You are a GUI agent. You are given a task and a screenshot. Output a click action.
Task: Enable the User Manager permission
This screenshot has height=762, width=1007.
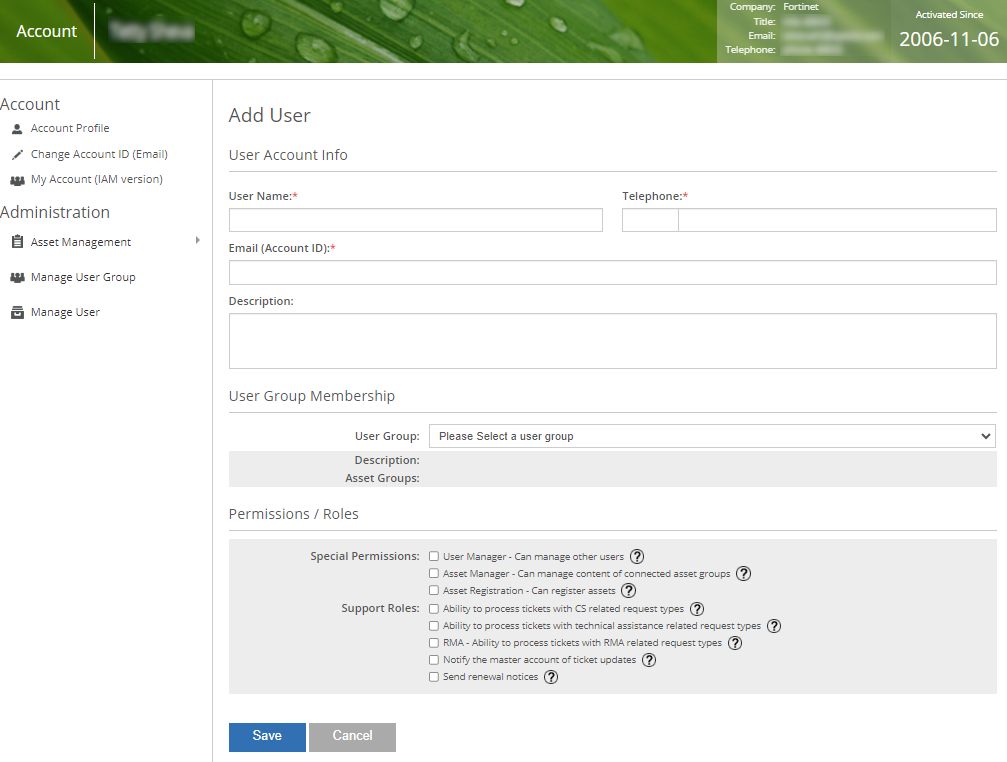[x=433, y=556]
